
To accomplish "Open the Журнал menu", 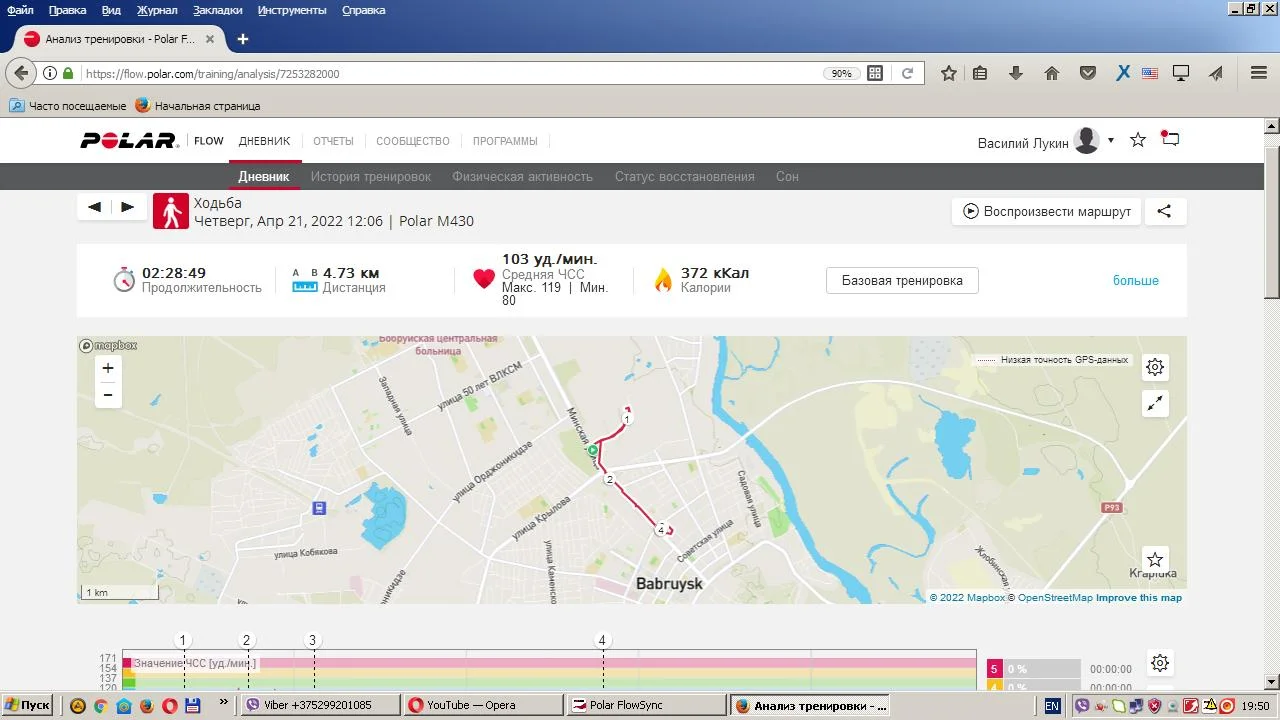I will coord(156,10).
